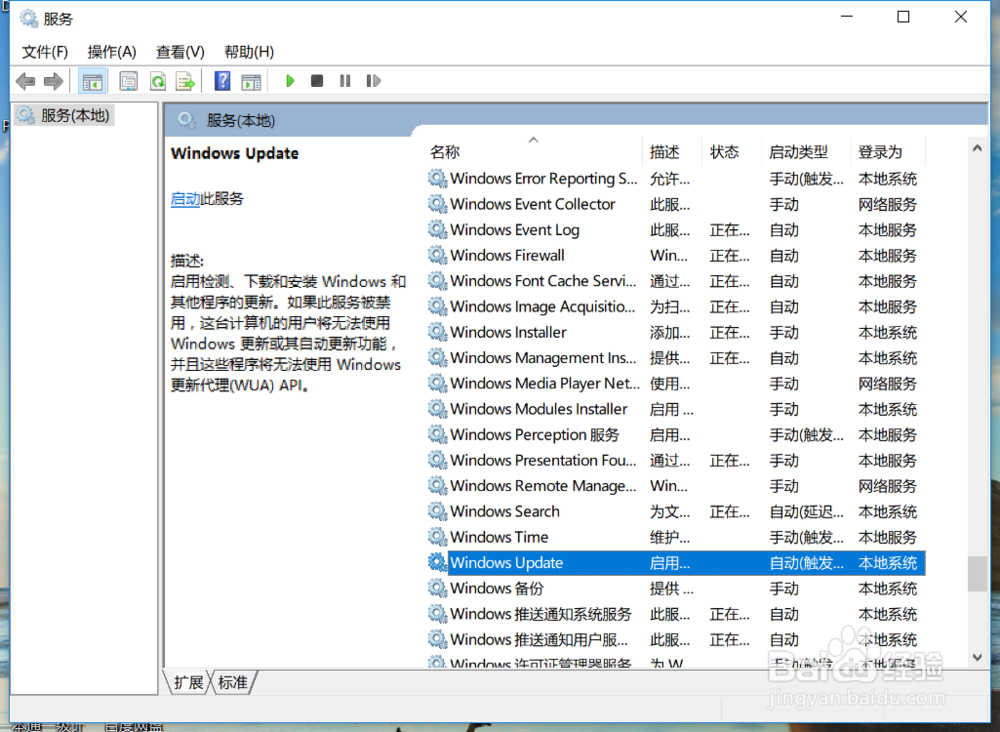Click the Refresh toolbar icon

158,81
